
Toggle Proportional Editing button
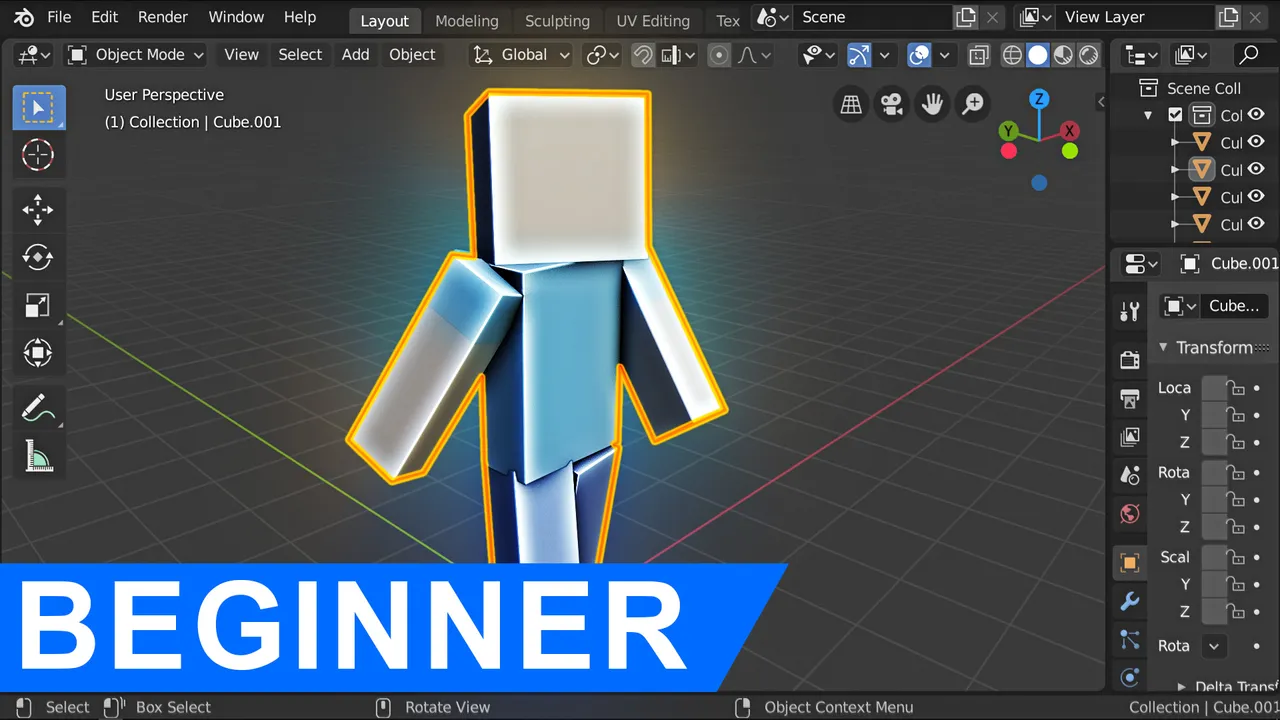point(719,55)
